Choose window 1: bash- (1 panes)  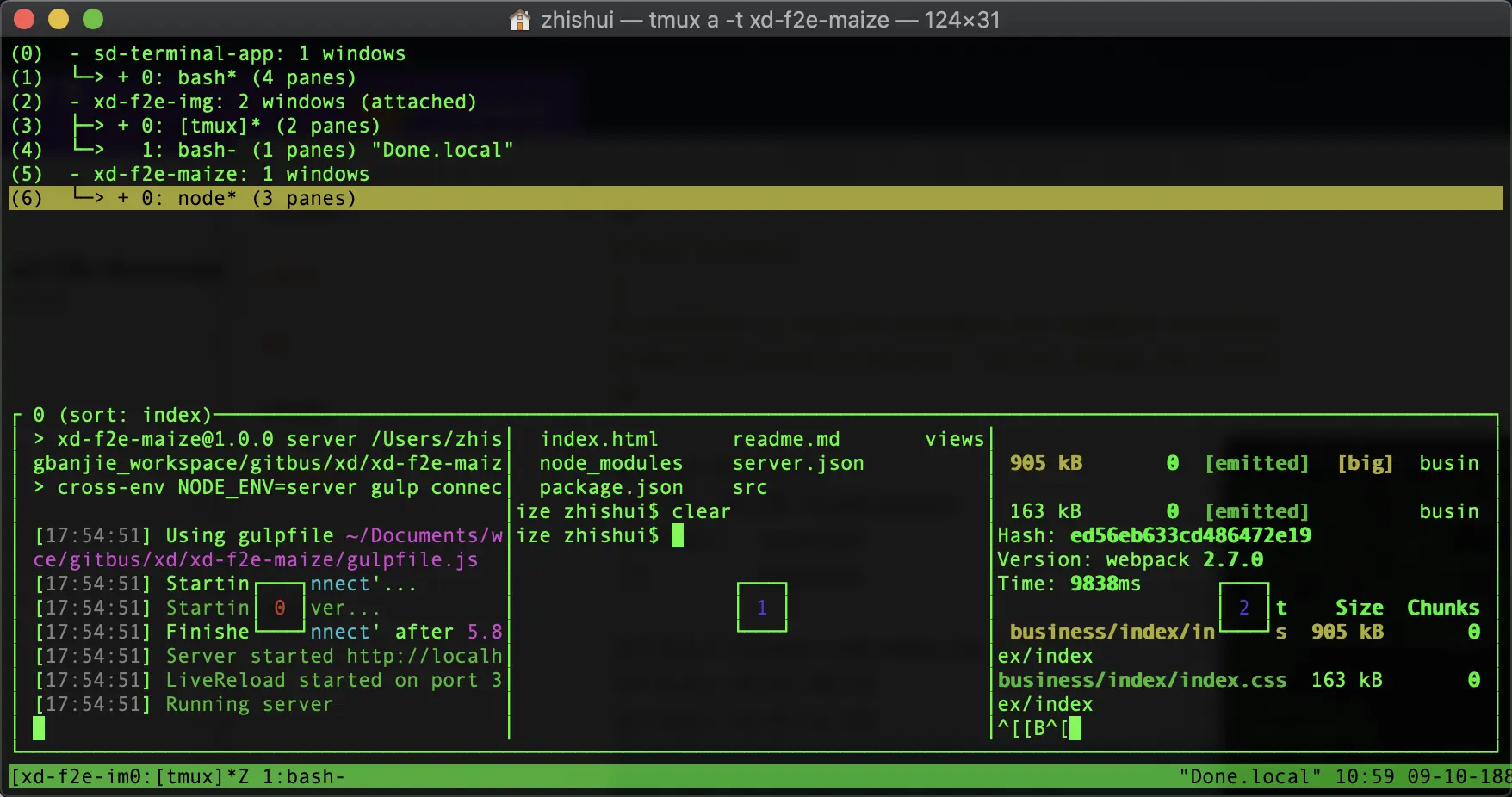pos(249,150)
